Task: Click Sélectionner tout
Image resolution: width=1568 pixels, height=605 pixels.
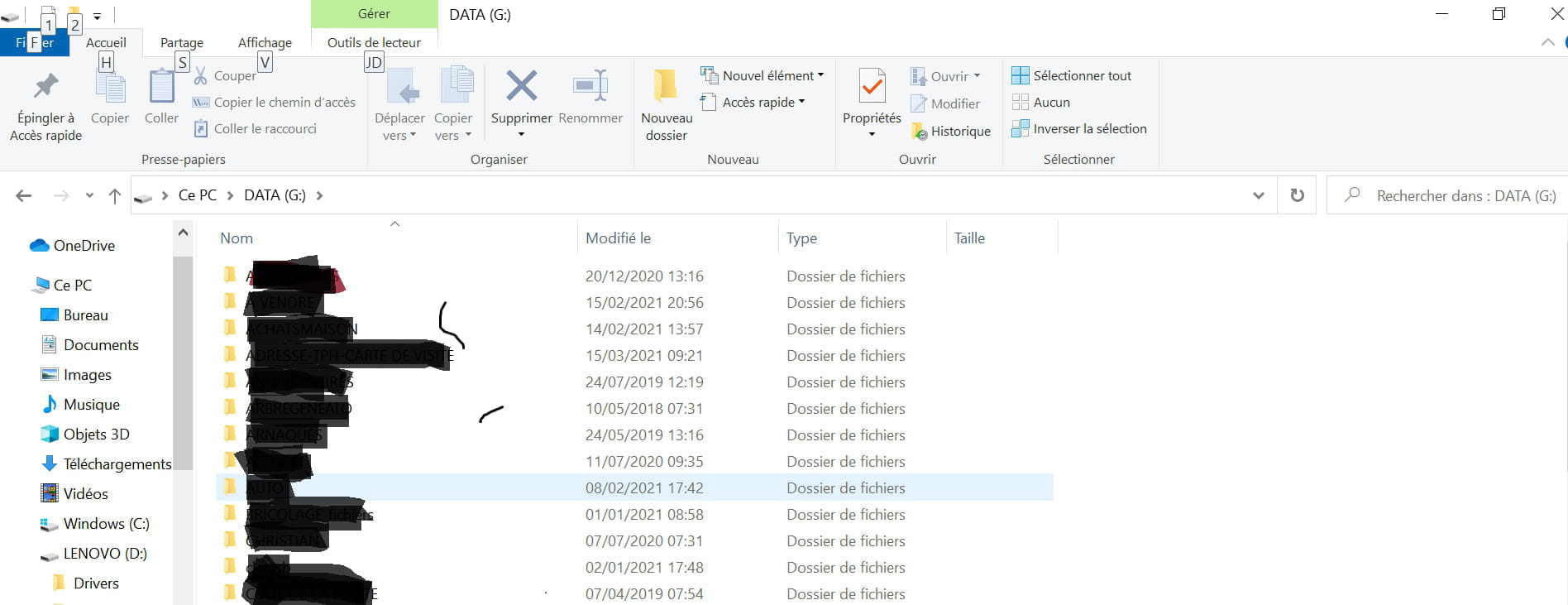Action: point(1072,75)
